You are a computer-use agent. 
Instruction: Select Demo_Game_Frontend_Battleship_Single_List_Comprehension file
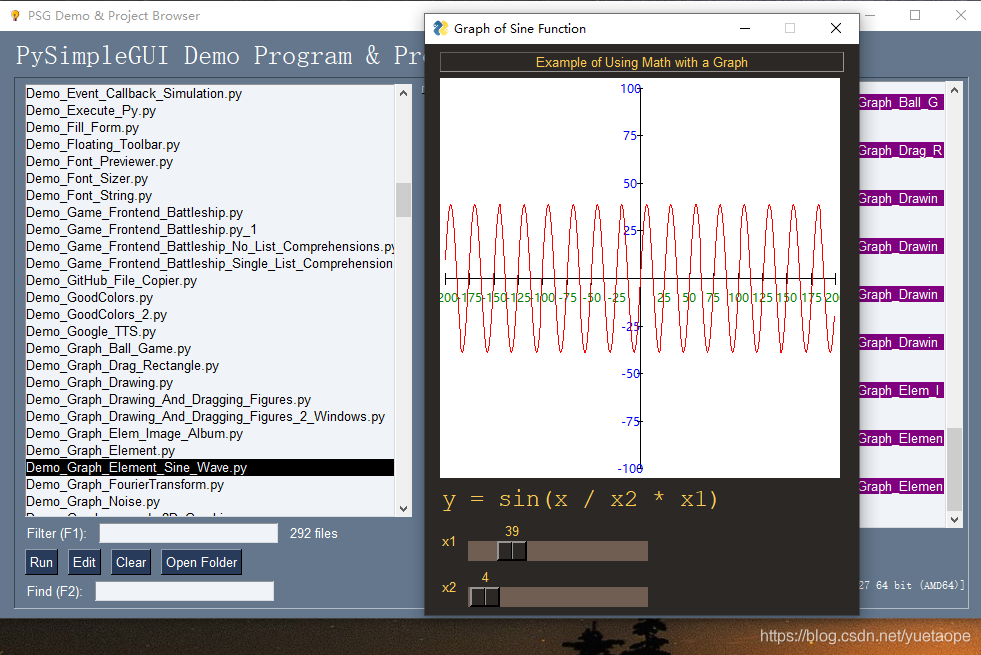(210, 263)
